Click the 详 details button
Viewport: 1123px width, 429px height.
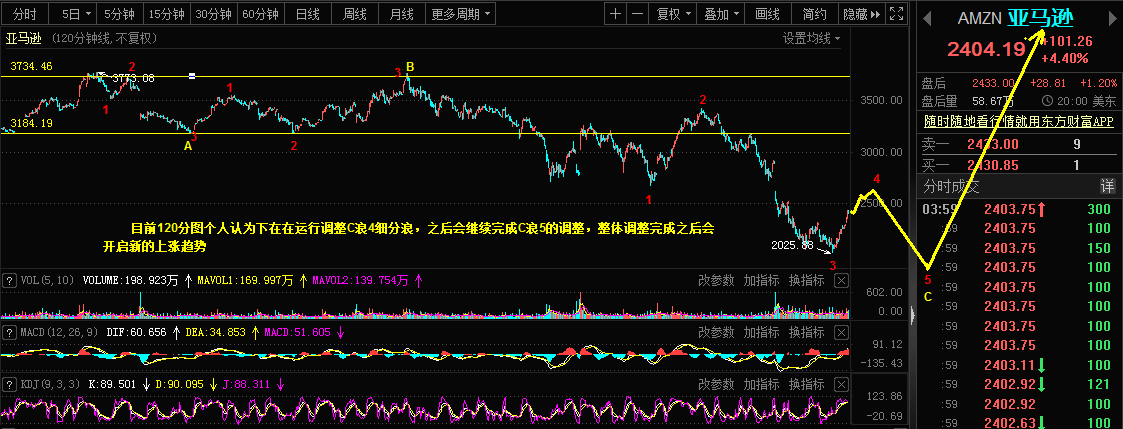pyautogui.click(x=1107, y=187)
